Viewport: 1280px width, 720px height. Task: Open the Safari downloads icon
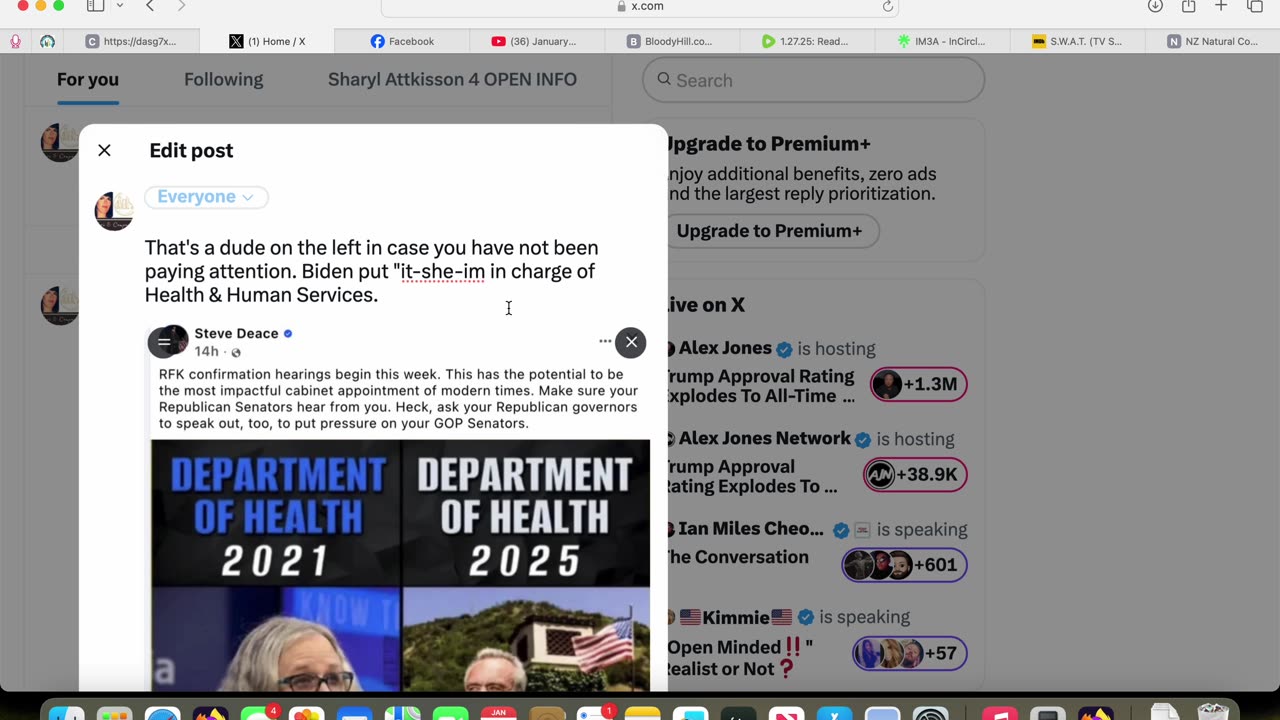tap(1155, 6)
